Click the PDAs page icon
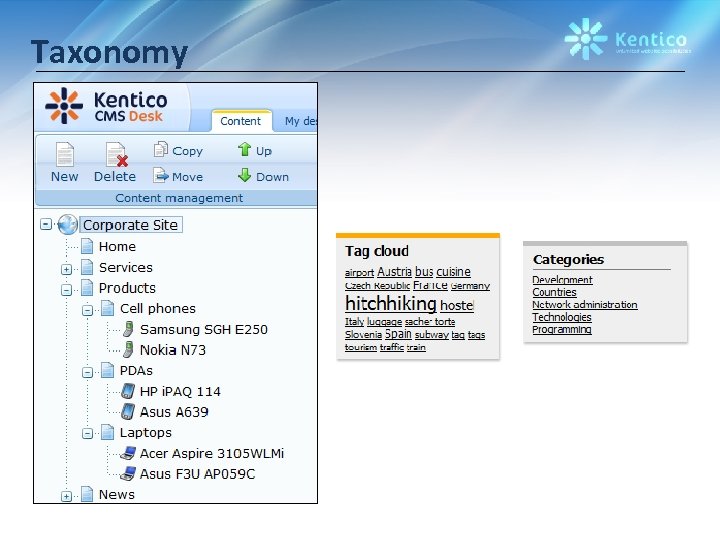The image size is (720, 540). [x=107, y=370]
